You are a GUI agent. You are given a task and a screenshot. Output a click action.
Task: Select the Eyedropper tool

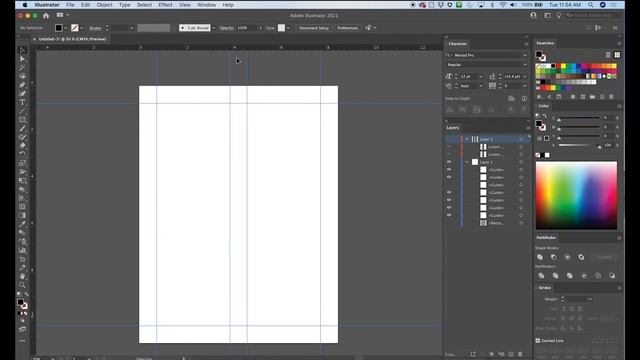click(x=22, y=224)
